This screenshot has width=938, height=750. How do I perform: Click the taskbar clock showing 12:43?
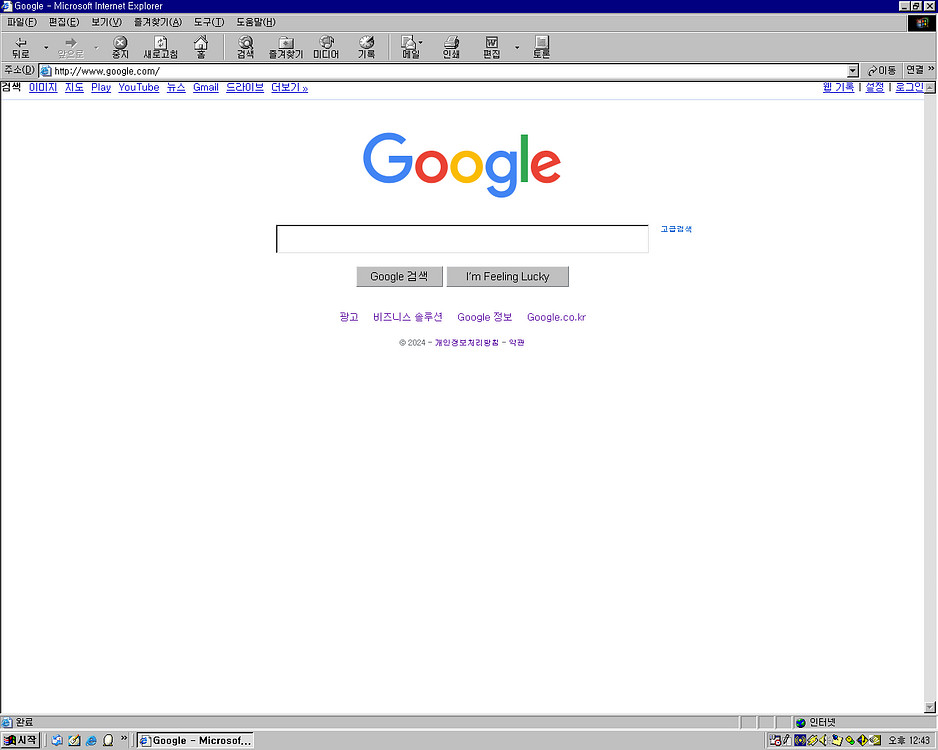point(909,740)
